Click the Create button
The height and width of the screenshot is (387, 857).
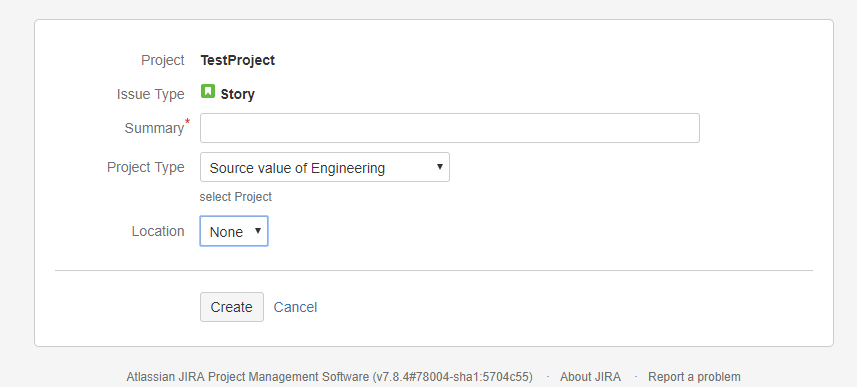pos(232,307)
